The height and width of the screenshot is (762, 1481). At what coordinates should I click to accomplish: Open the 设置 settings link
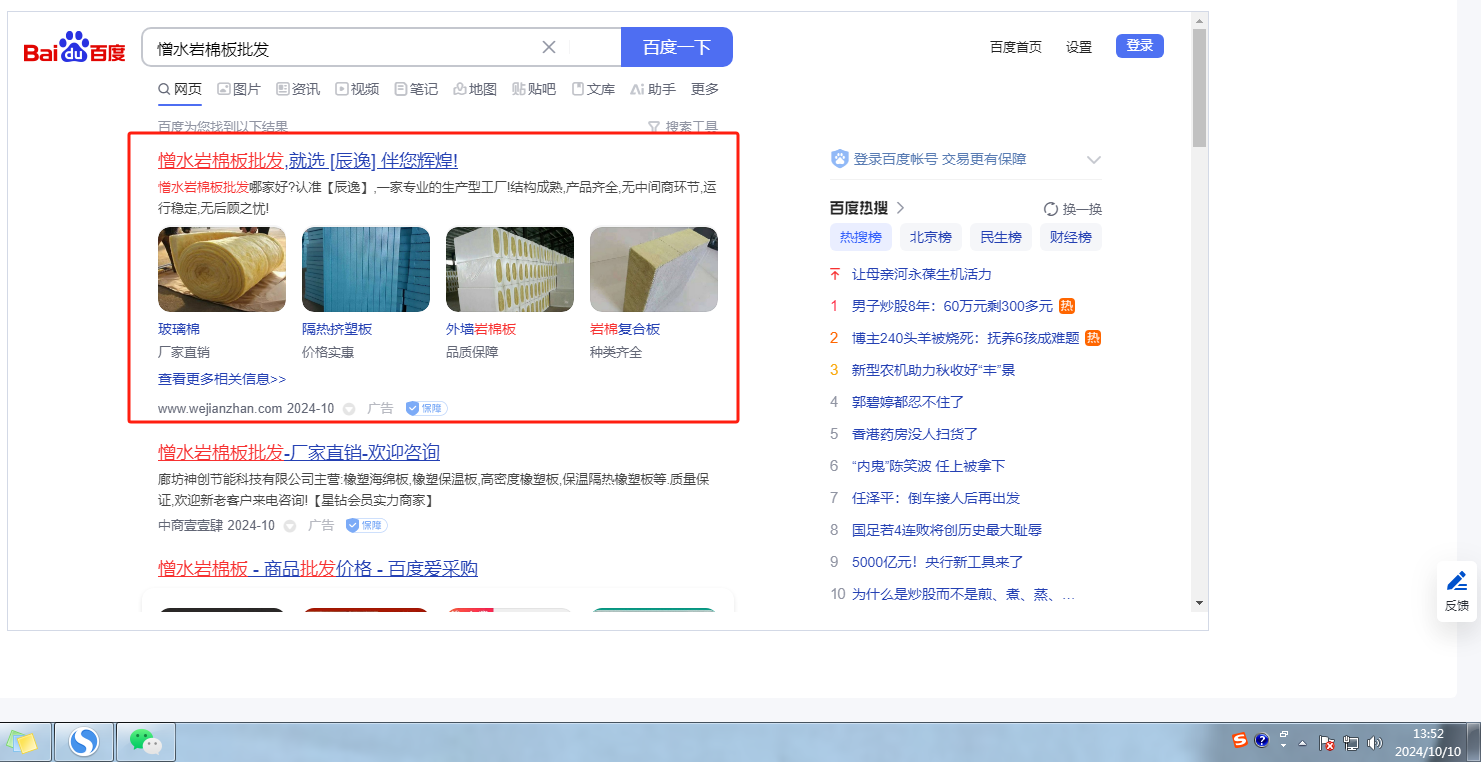tap(1079, 47)
